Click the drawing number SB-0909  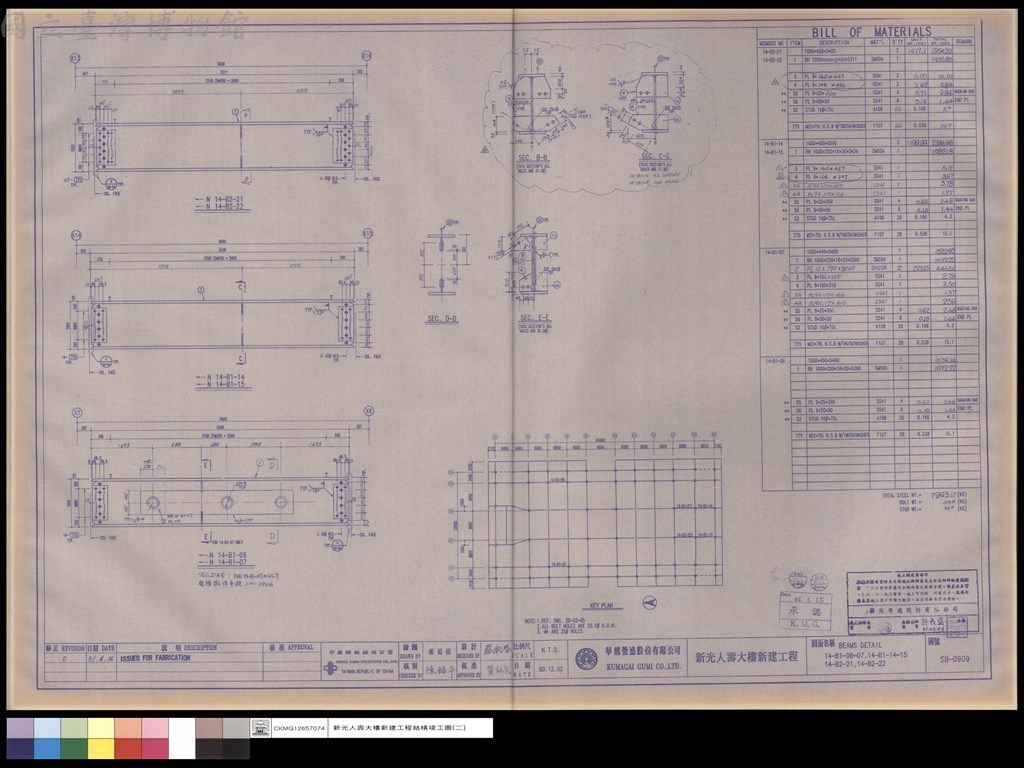[x=954, y=659]
